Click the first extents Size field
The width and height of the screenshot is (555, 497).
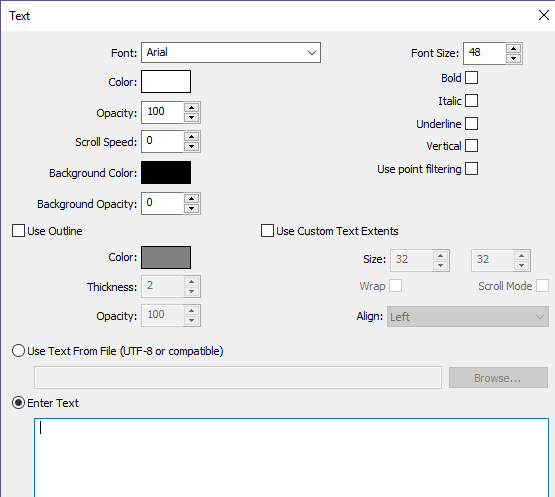click(x=411, y=260)
